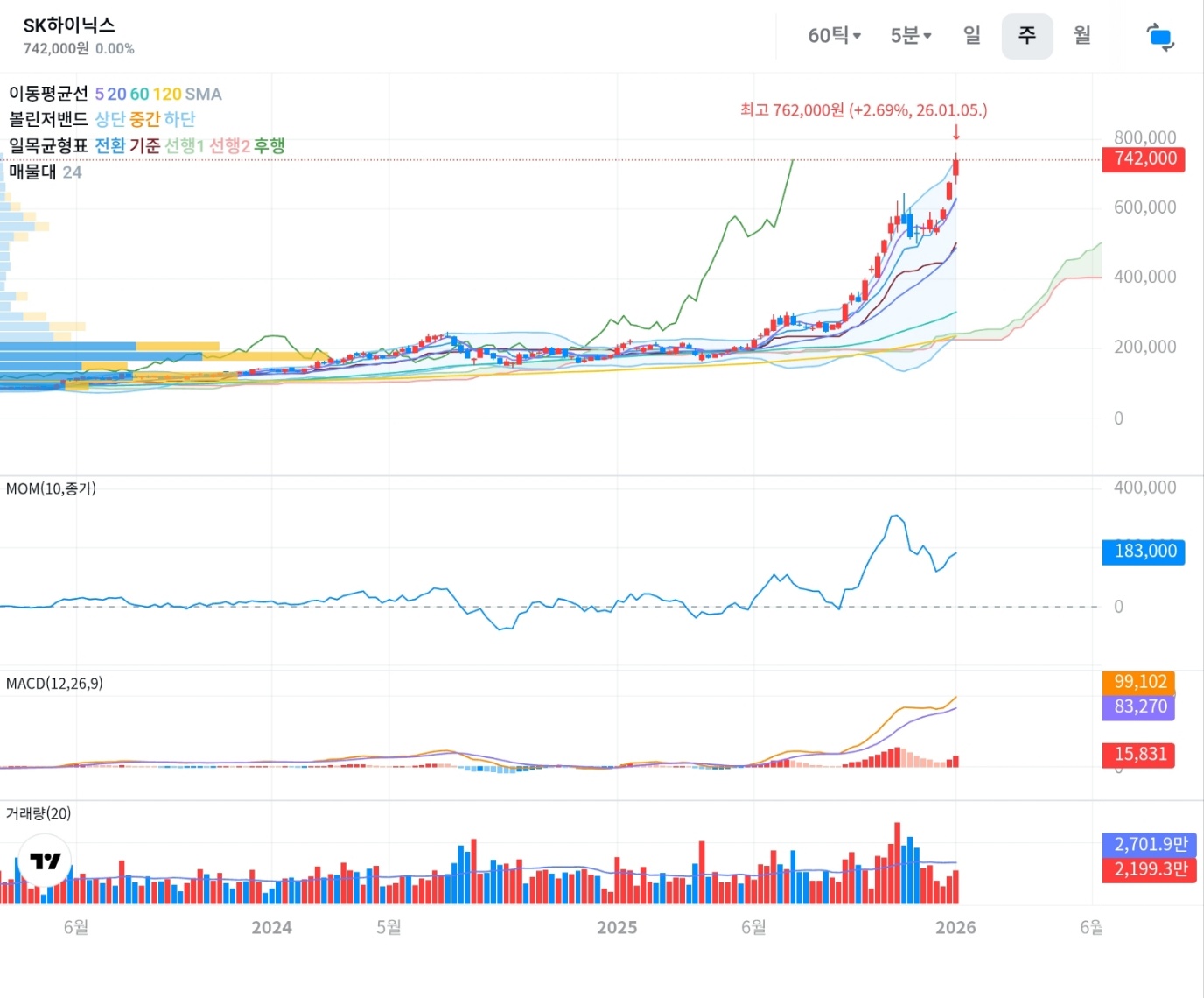Viewport: 1204px width, 998px height.
Task: Tap the 매물대 24 indicator label
Action: [45, 172]
